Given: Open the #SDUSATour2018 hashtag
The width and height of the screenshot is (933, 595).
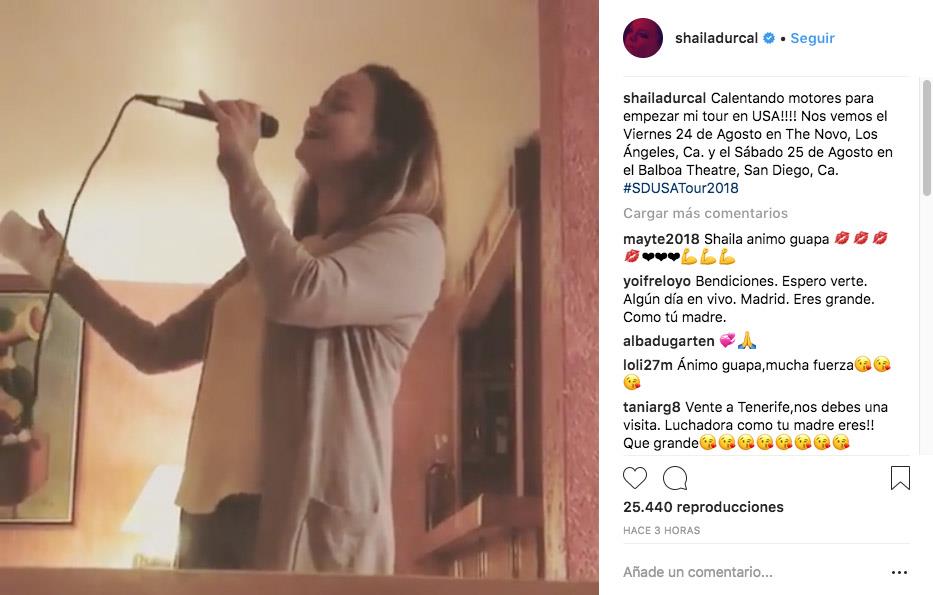Looking at the screenshot, I should pos(680,188).
